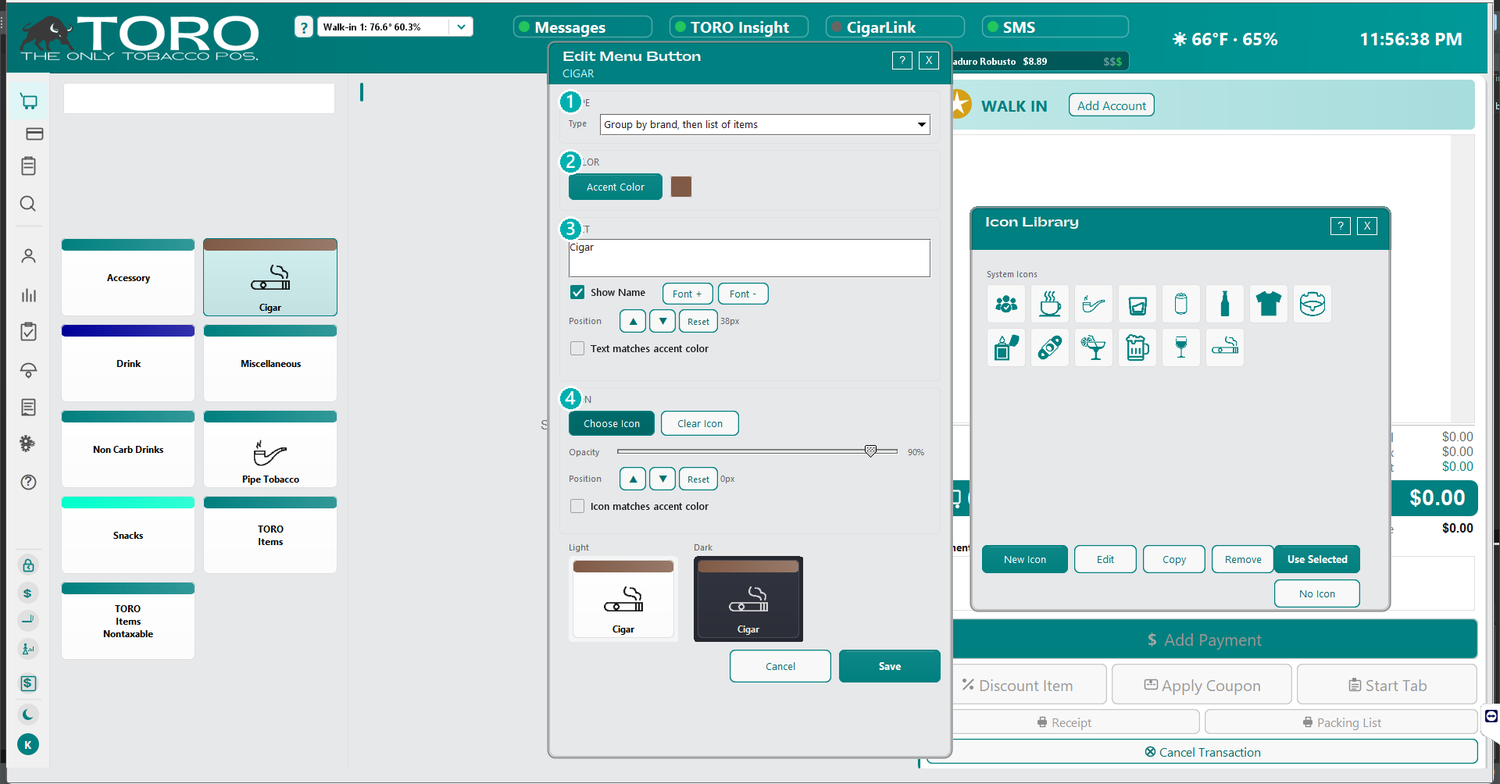Image resolution: width=1500 pixels, height=784 pixels.
Task: Select the cocktail glass icon in Icon Library
Action: click(x=1094, y=347)
